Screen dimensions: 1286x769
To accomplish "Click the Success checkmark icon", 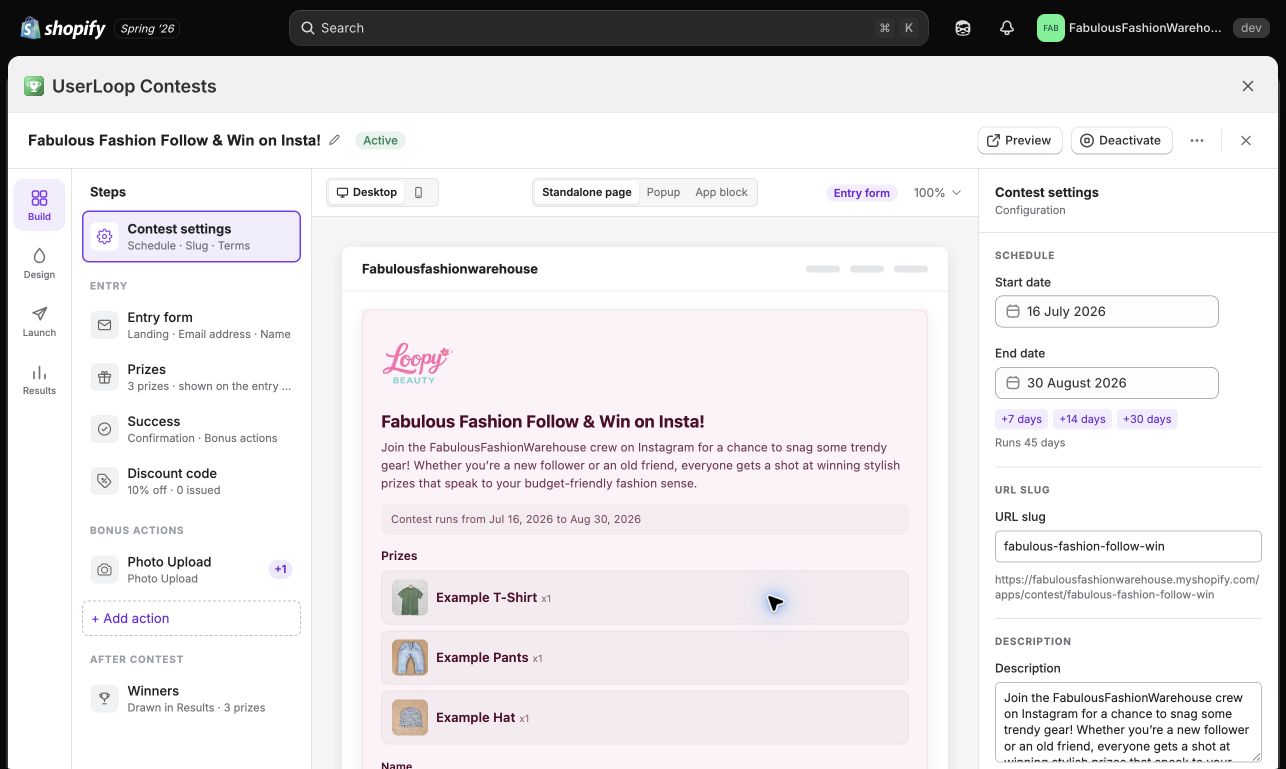I will 104,429.
